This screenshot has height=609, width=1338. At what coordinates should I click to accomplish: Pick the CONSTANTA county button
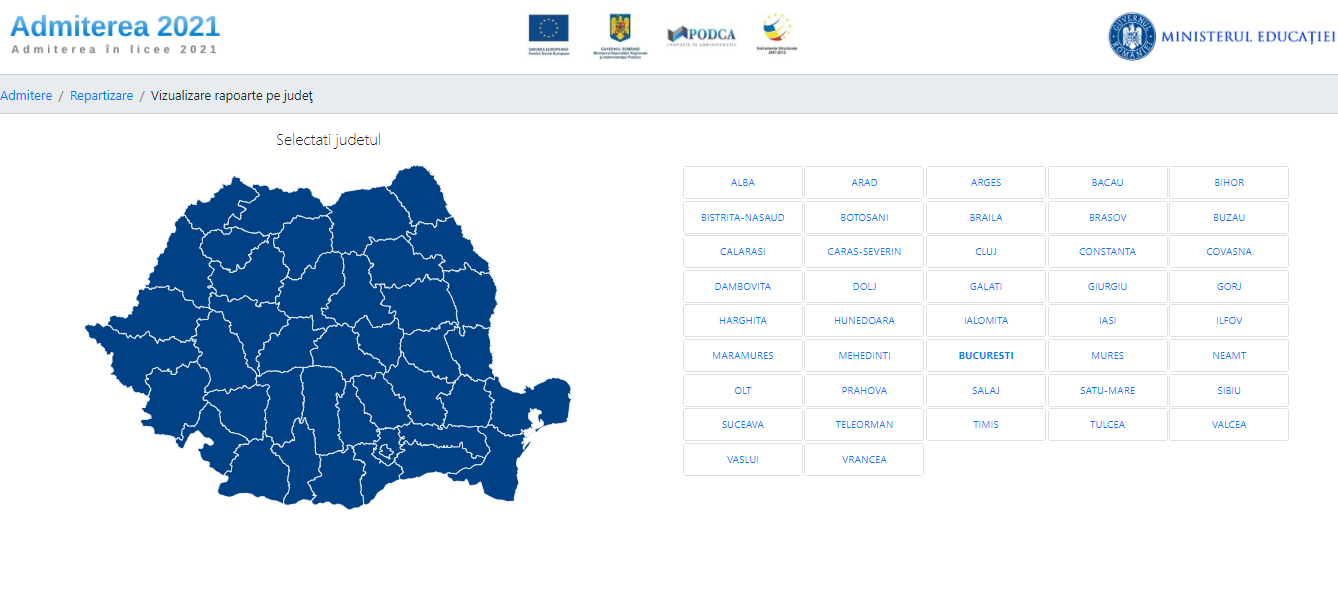click(x=1107, y=252)
